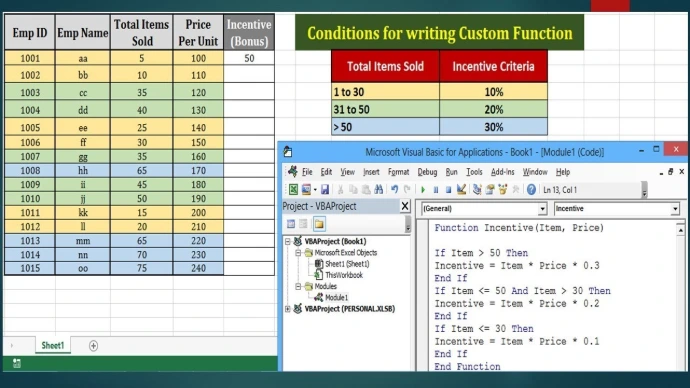Screen dimensions: 690x388
Task: Click the Reset stop icon
Action: (448, 190)
